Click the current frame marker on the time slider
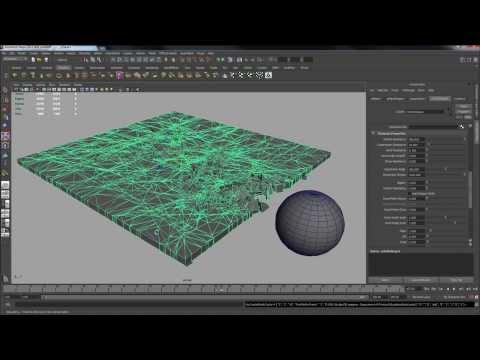480x360 pixels. 220,290
